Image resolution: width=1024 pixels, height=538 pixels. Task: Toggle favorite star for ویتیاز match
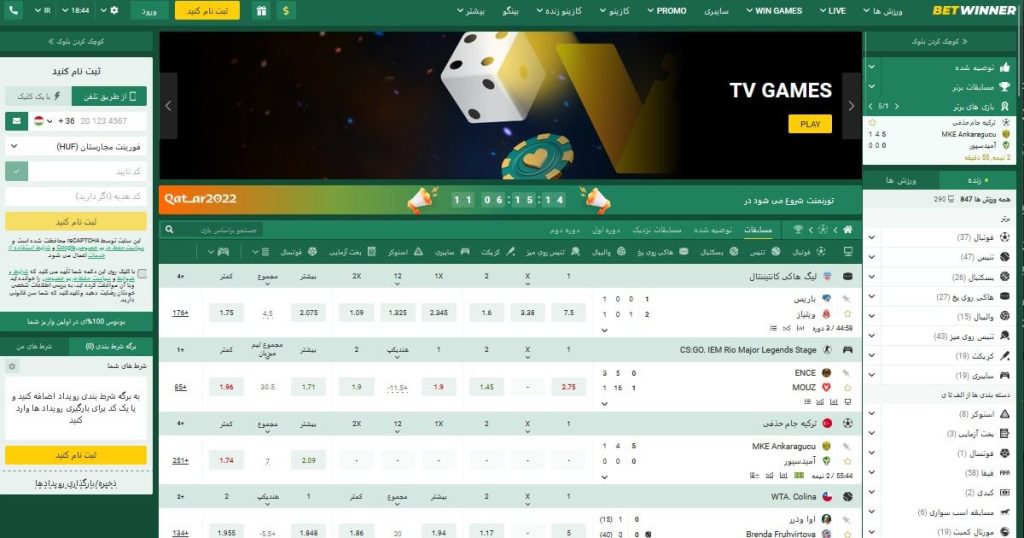pyautogui.click(x=848, y=314)
